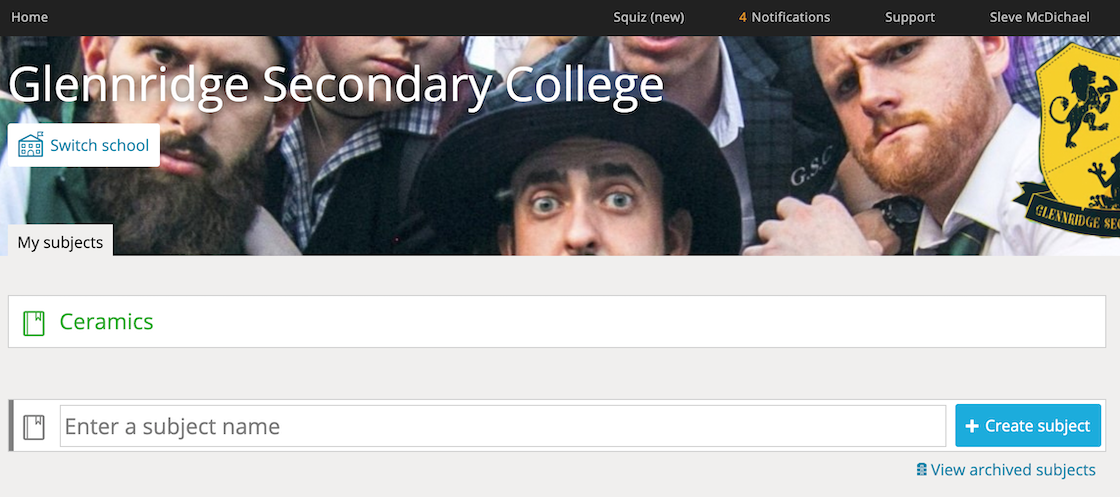This screenshot has width=1120, height=497.
Task: Follow the View archived subjects link
Action: 1012,469
